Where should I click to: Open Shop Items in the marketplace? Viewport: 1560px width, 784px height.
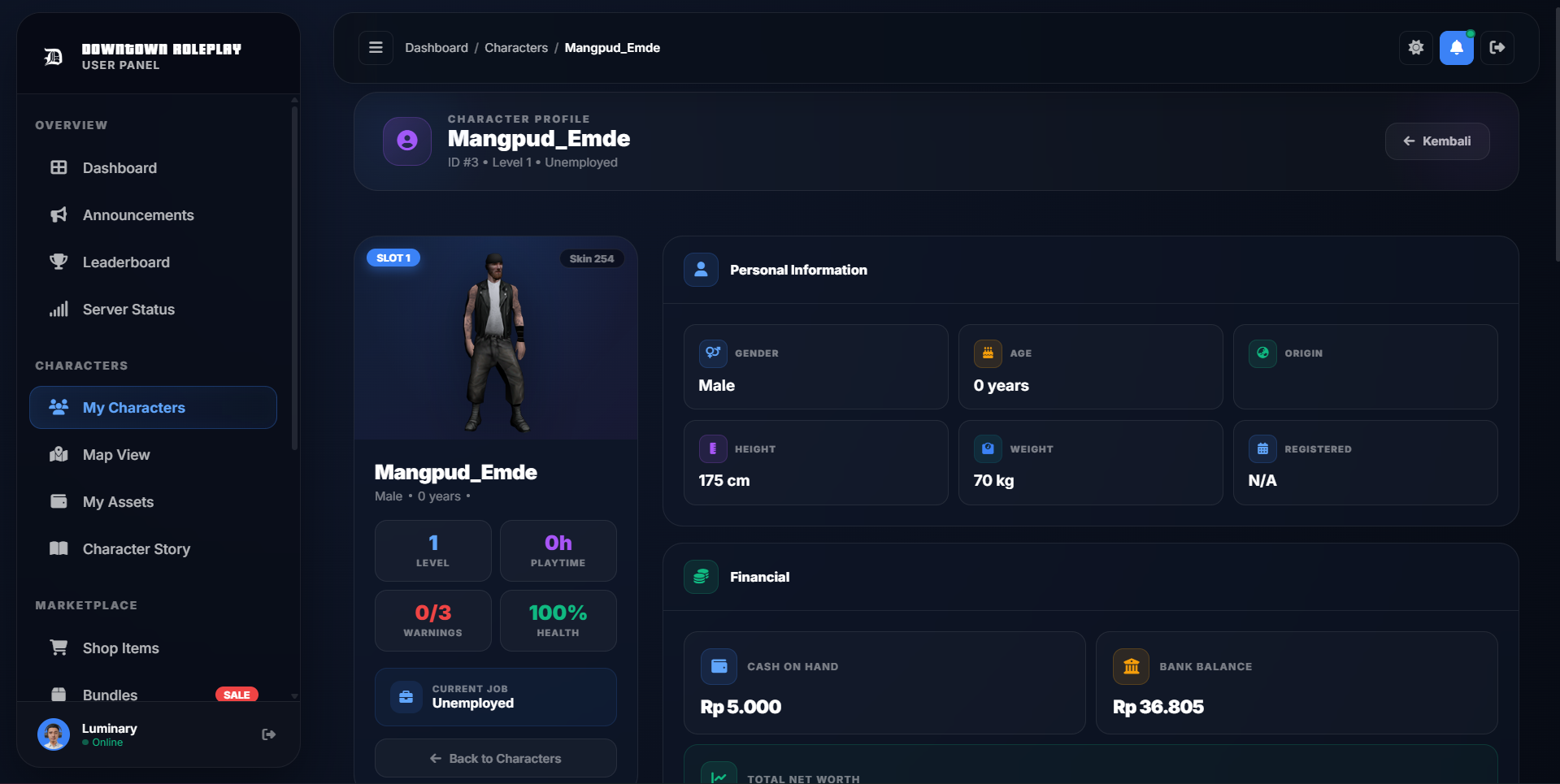pos(153,648)
